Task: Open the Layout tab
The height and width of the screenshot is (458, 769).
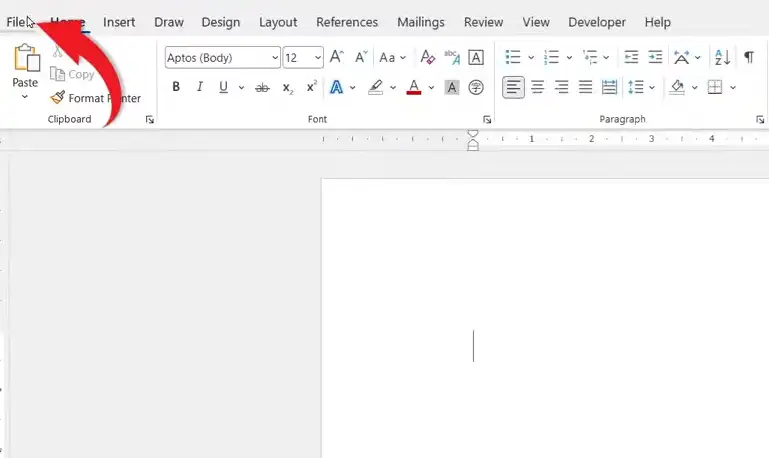Action: (x=278, y=22)
